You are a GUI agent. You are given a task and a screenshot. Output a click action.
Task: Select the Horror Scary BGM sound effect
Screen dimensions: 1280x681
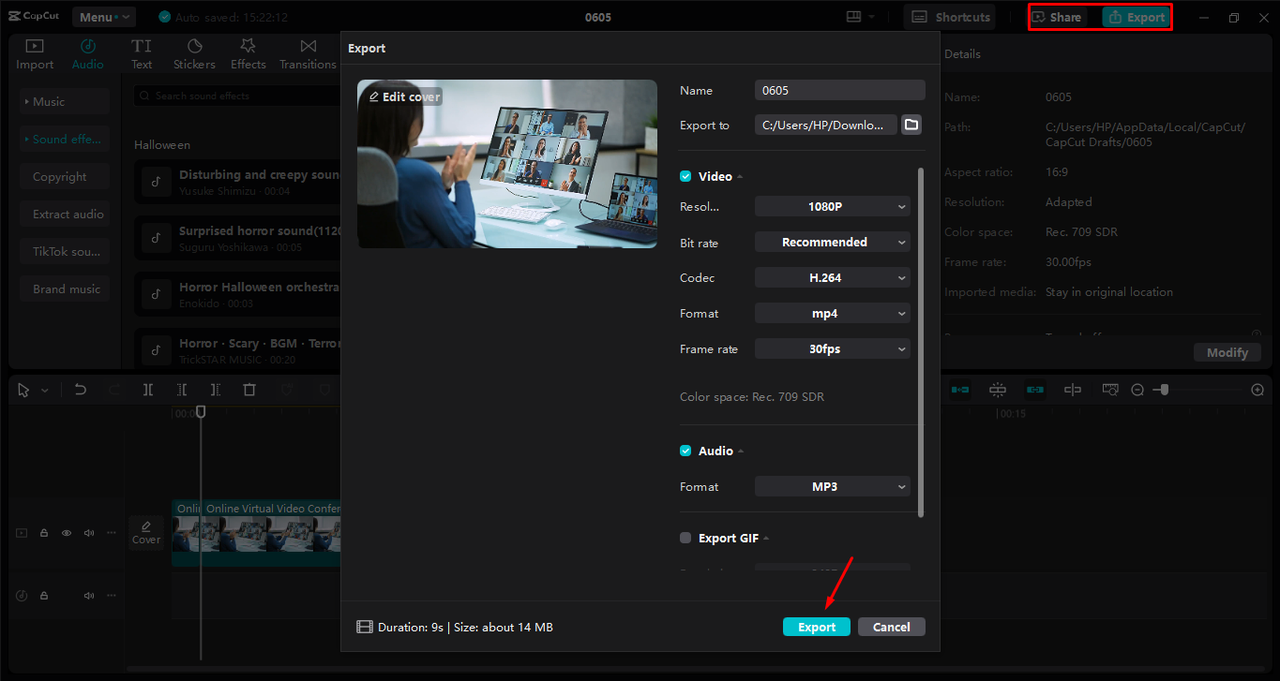(238, 350)
